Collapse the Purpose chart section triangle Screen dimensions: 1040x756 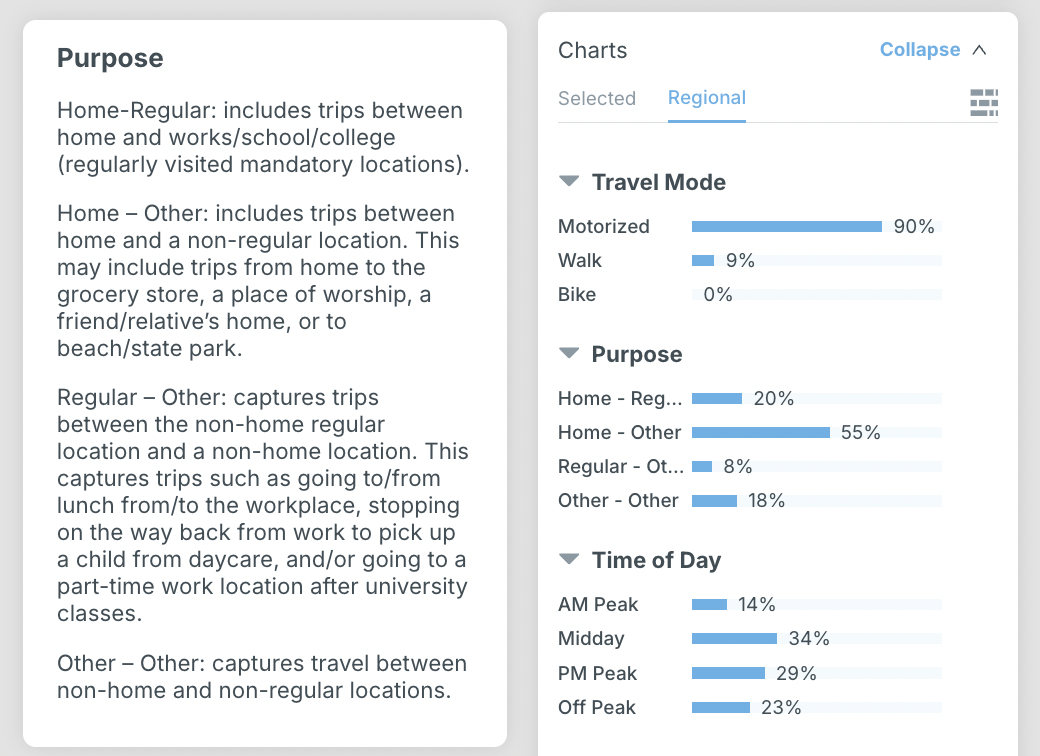coord(569,353)
